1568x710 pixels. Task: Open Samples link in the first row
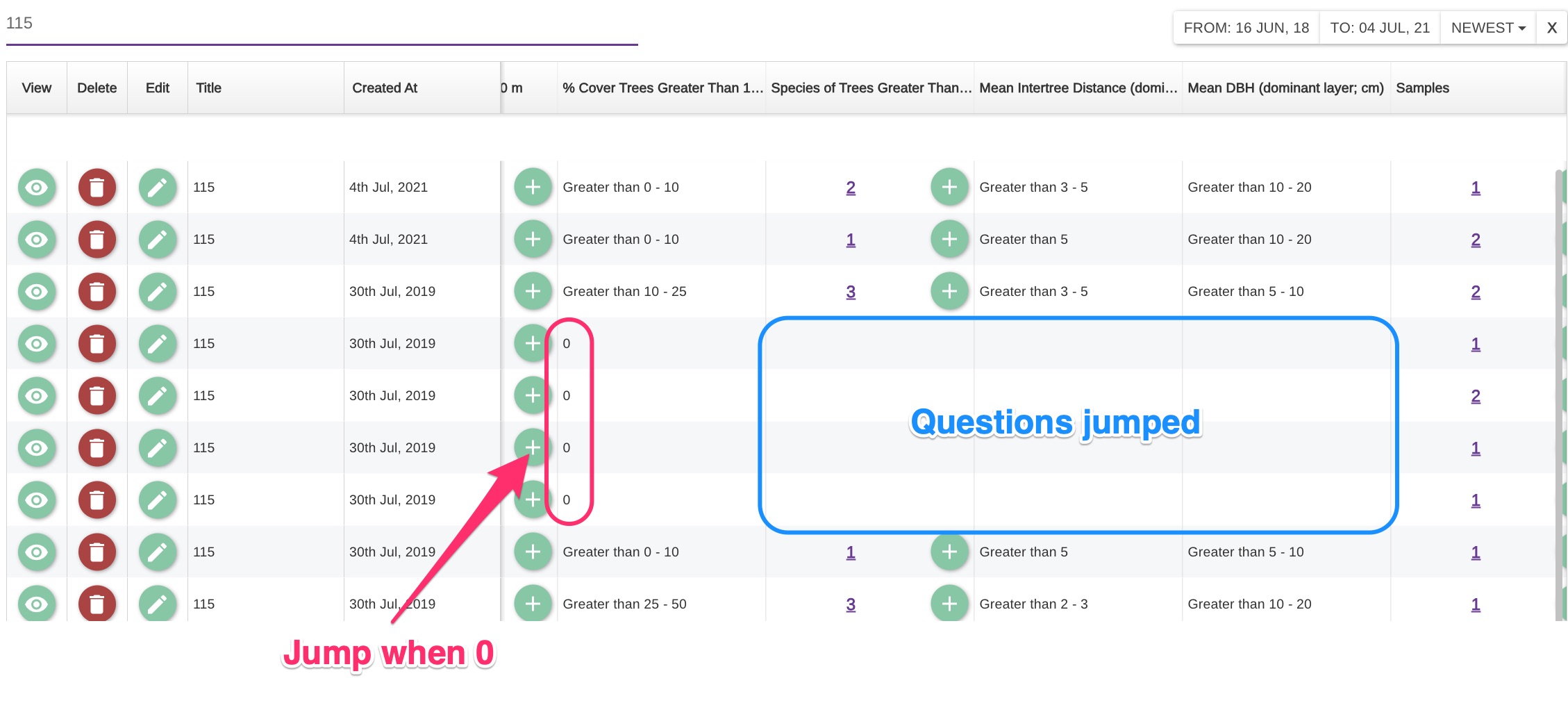(x=1476, y=188)
